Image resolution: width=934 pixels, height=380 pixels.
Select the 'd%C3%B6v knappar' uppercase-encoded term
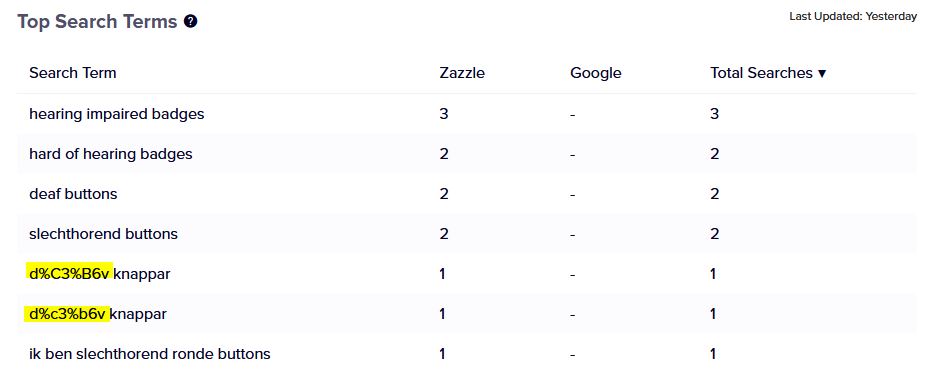pos(100,274)
